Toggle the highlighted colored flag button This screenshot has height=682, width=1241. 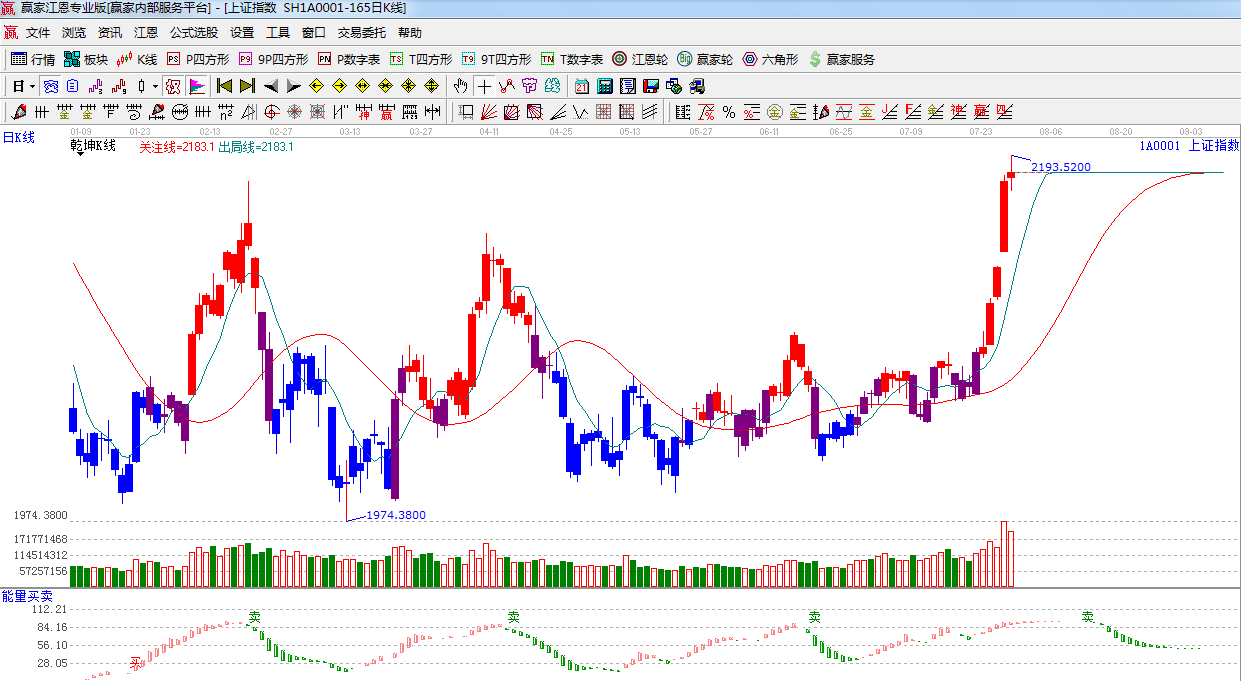[x=197, y=86]
